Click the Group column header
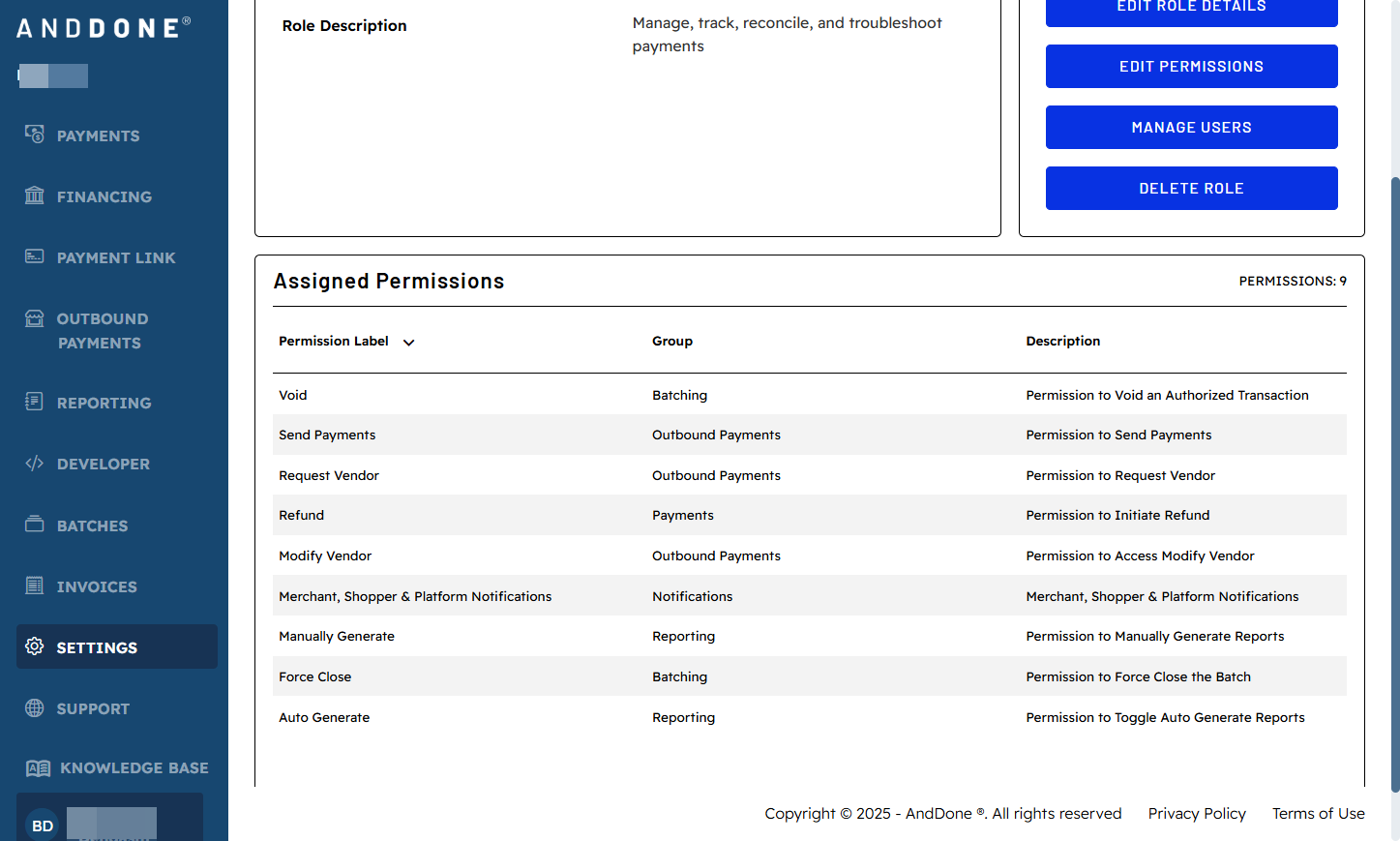 (x=672, y=341)
